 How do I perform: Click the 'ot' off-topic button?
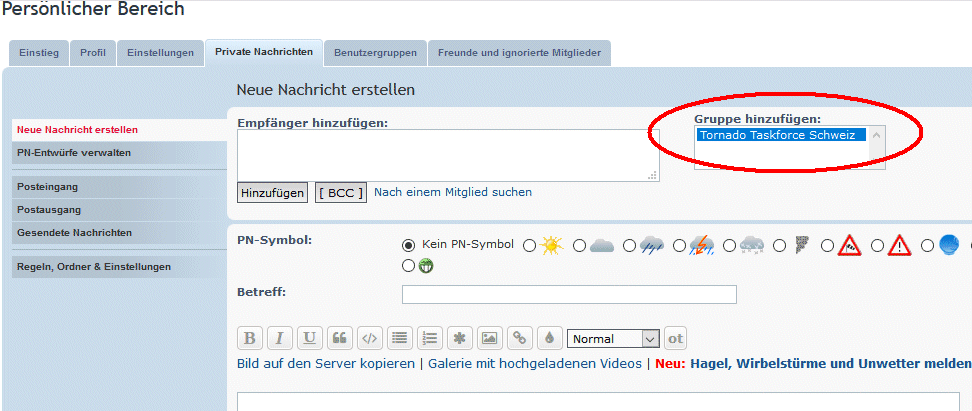(x=676, y=338)
